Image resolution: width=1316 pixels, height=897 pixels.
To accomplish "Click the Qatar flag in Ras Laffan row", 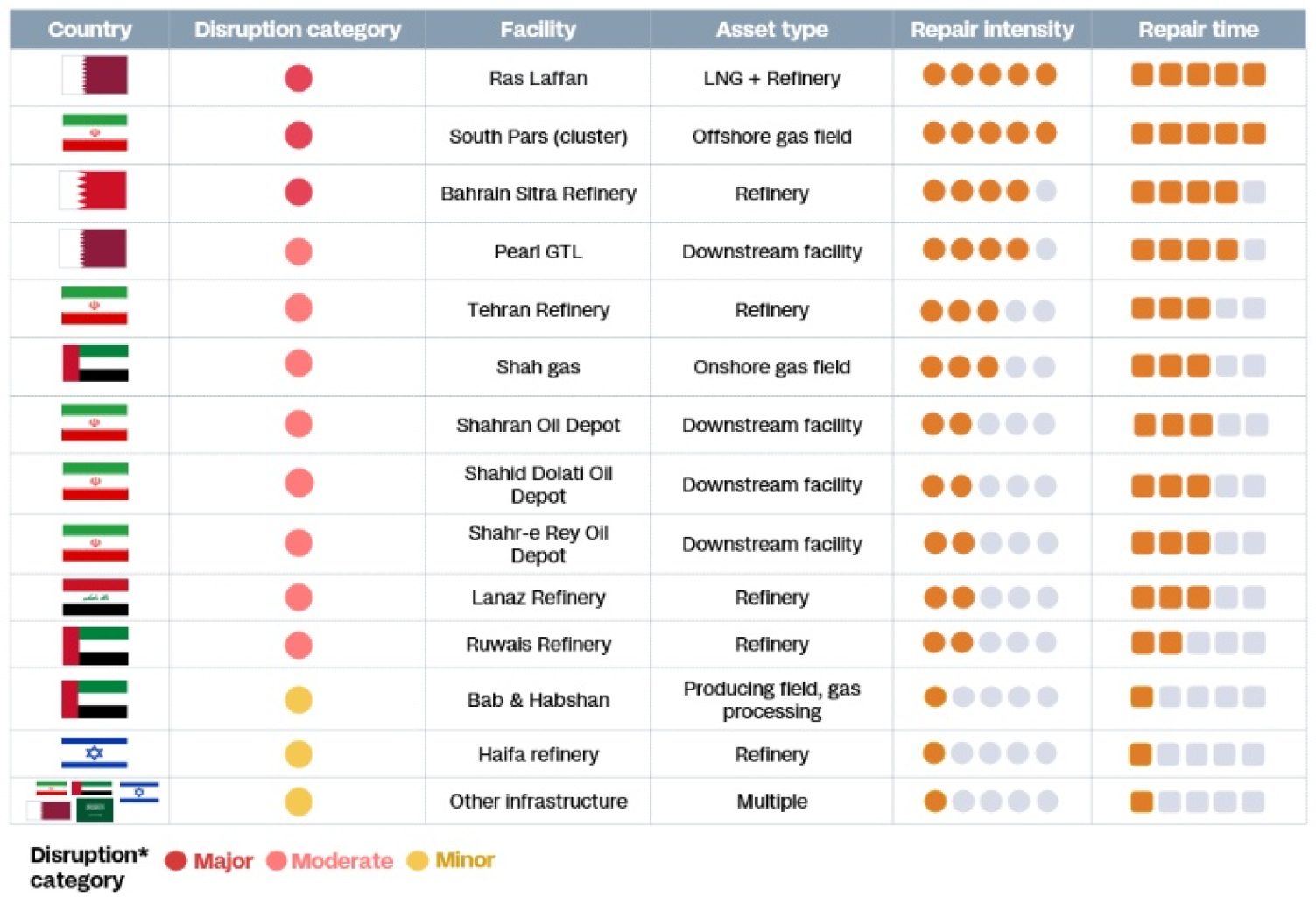I will [x=95, y=75].
